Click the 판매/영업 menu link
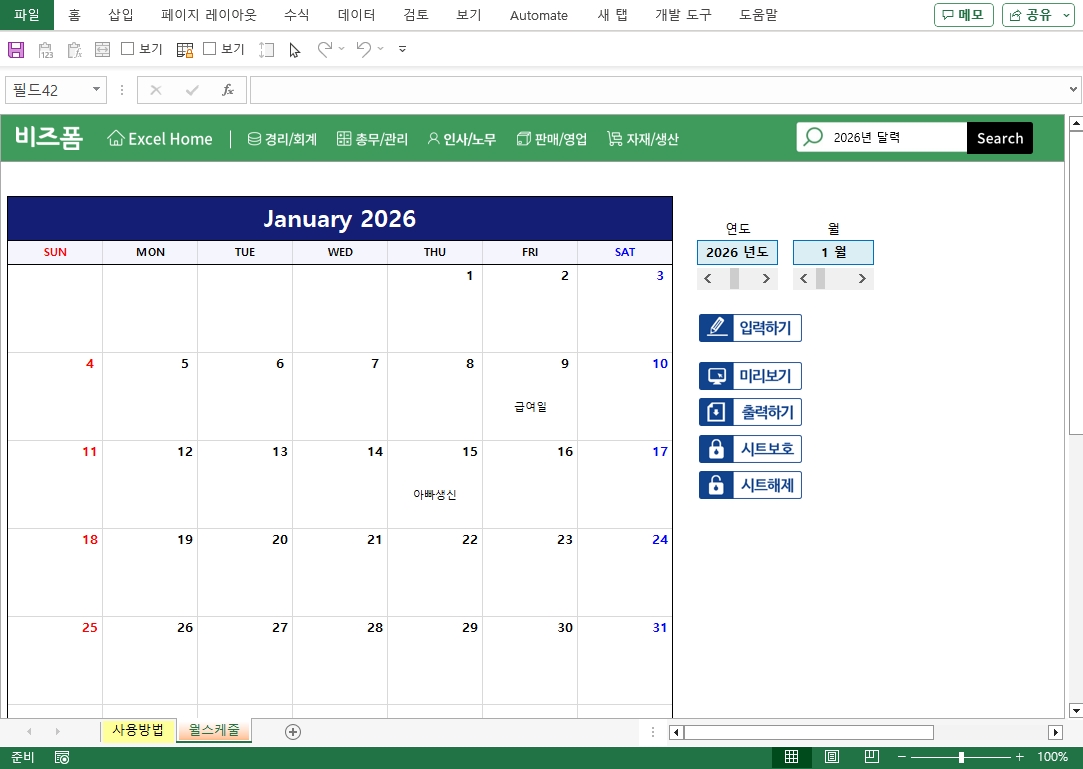The width and height of the screenshot is (1083, 769). (x=552, y=139)
